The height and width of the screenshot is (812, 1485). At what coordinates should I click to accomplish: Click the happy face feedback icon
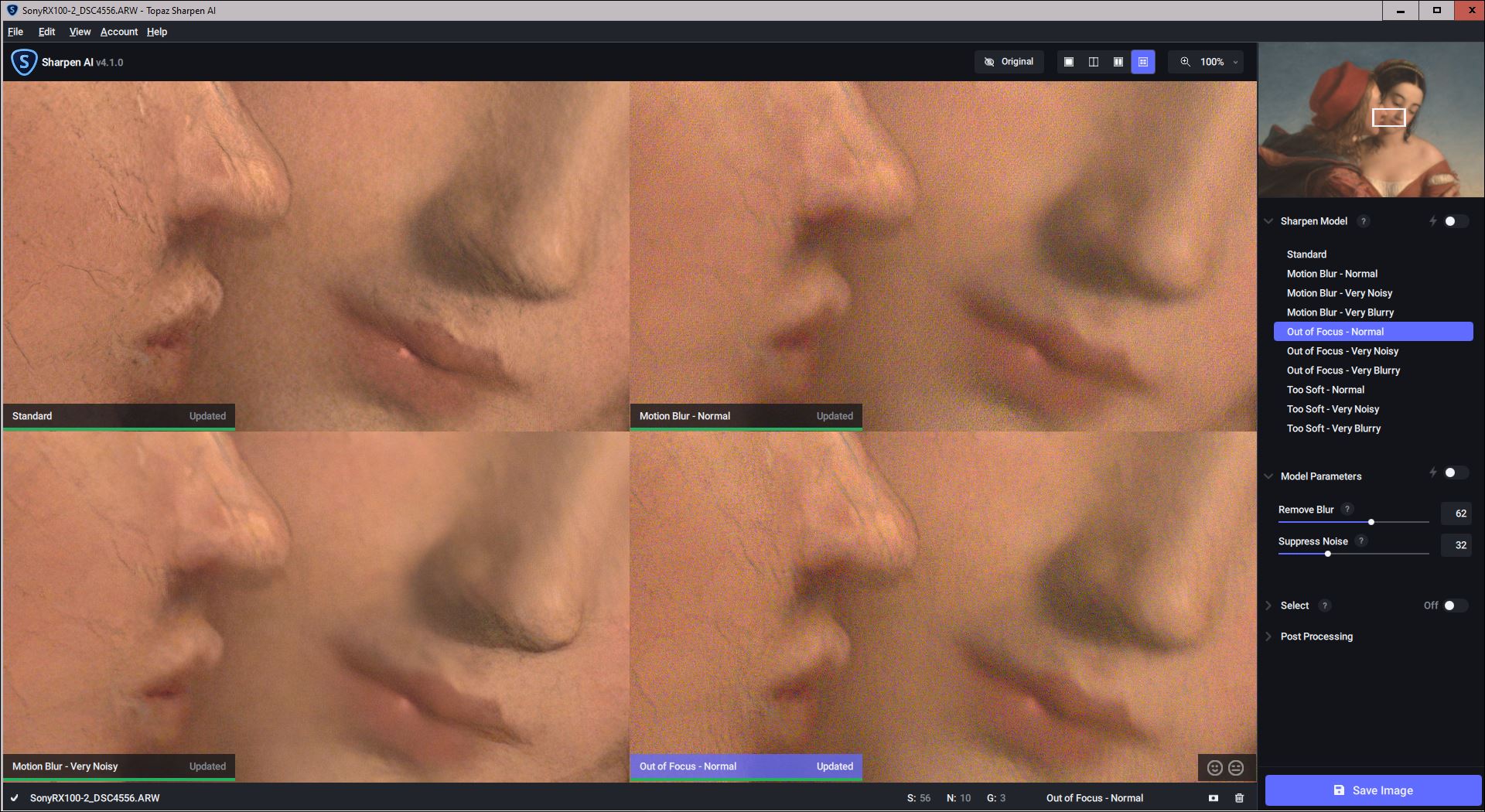1215,767
